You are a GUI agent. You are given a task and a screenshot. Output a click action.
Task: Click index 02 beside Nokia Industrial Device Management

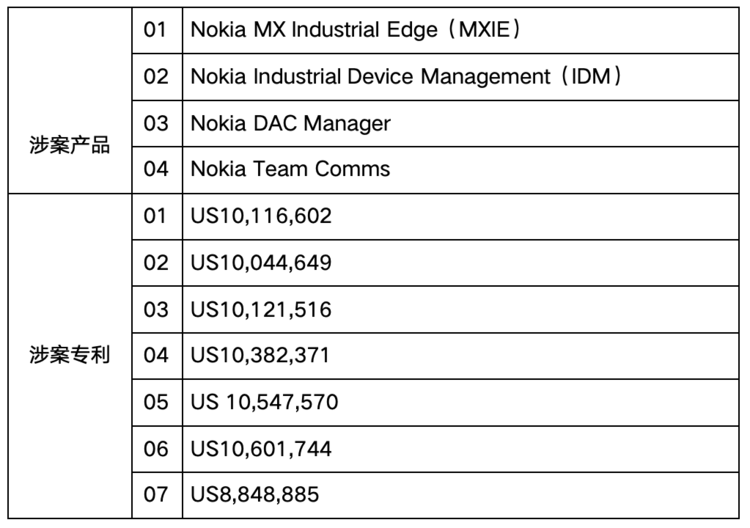point(156,77)
